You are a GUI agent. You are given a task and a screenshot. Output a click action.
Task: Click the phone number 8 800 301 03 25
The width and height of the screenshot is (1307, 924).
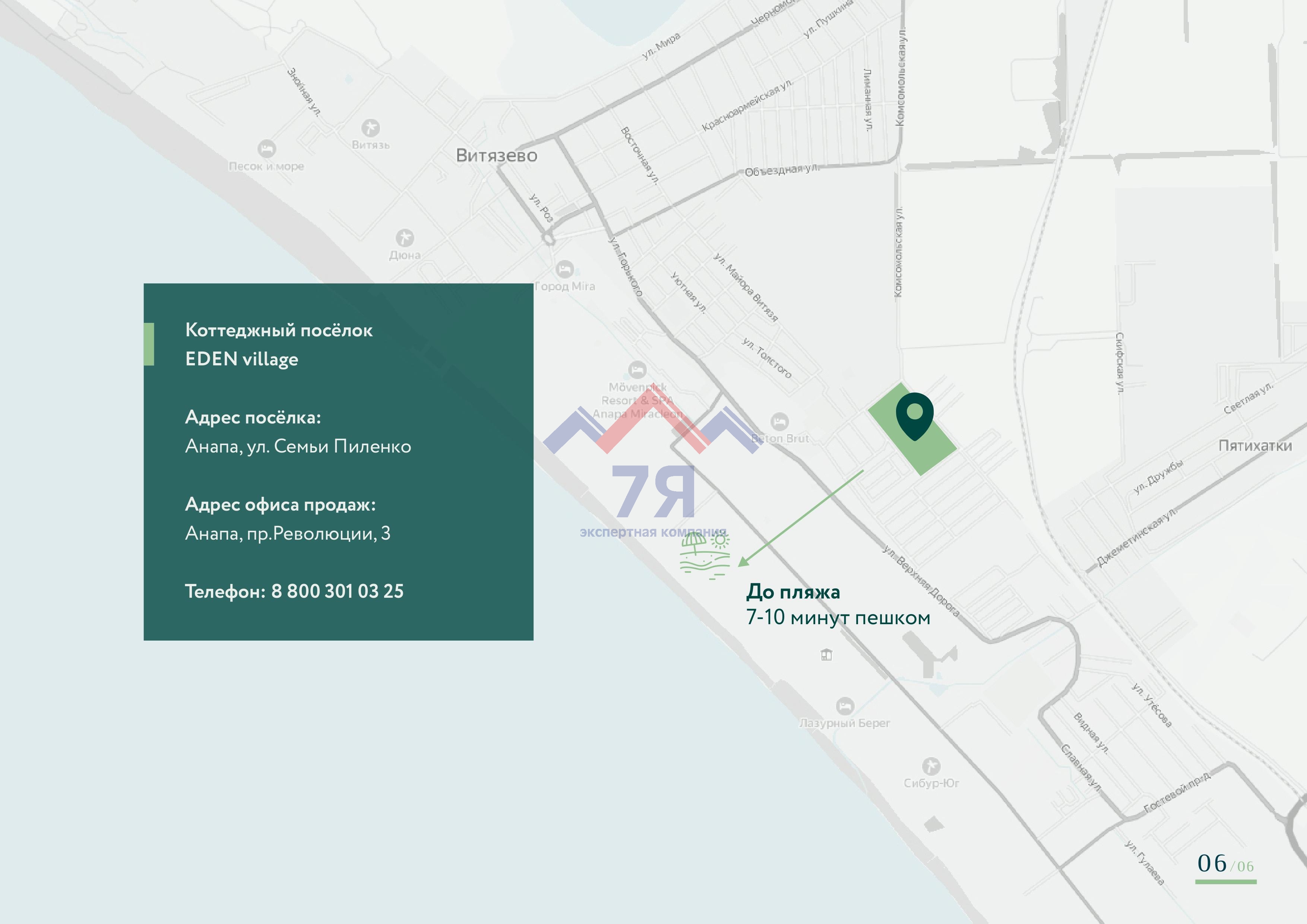337,591
